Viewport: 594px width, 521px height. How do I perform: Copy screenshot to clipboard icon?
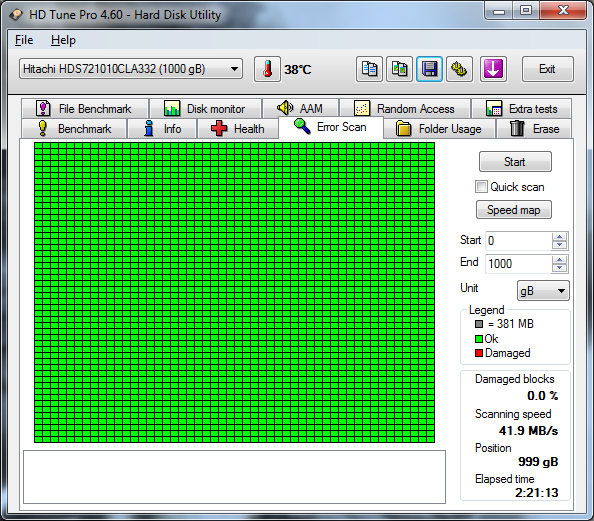(x=399, y=69)
